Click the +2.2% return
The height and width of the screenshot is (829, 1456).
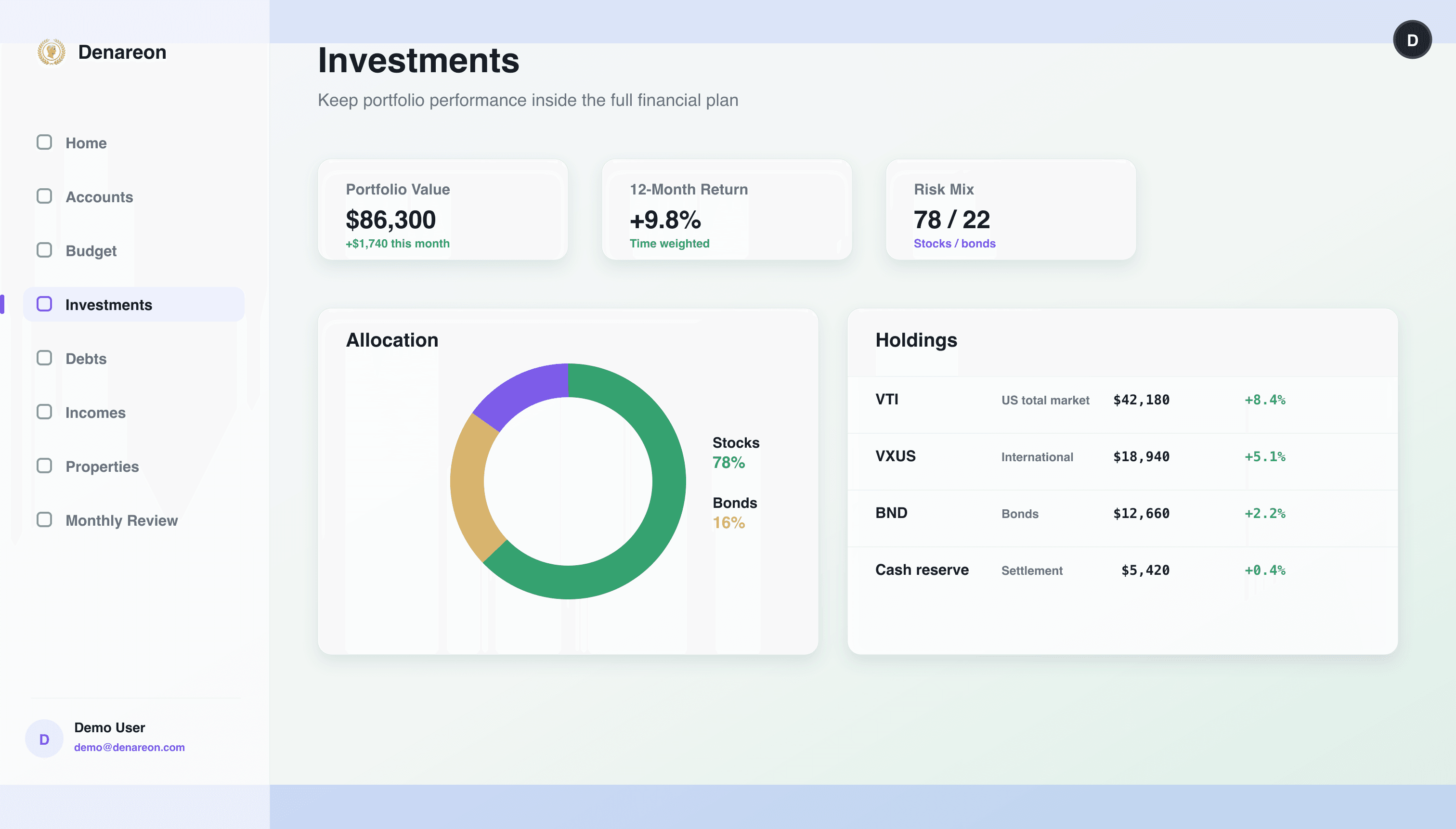click(x=1265, y=514)
